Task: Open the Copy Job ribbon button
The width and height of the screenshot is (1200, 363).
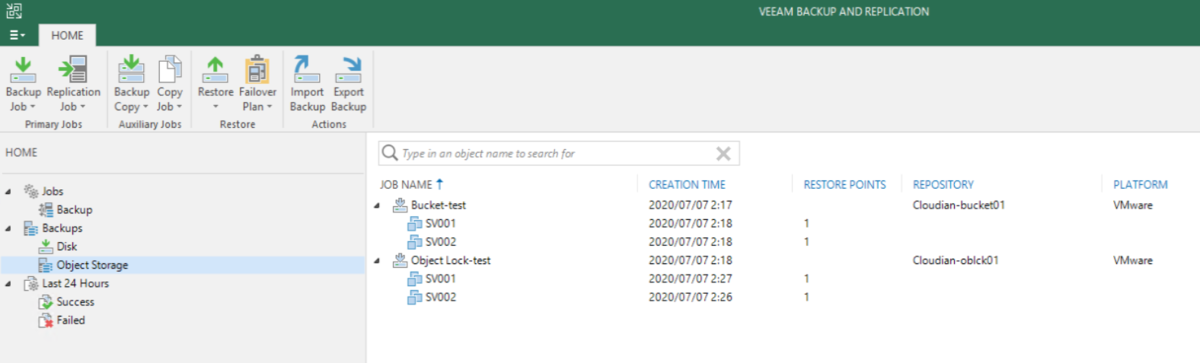Action: 170,84
